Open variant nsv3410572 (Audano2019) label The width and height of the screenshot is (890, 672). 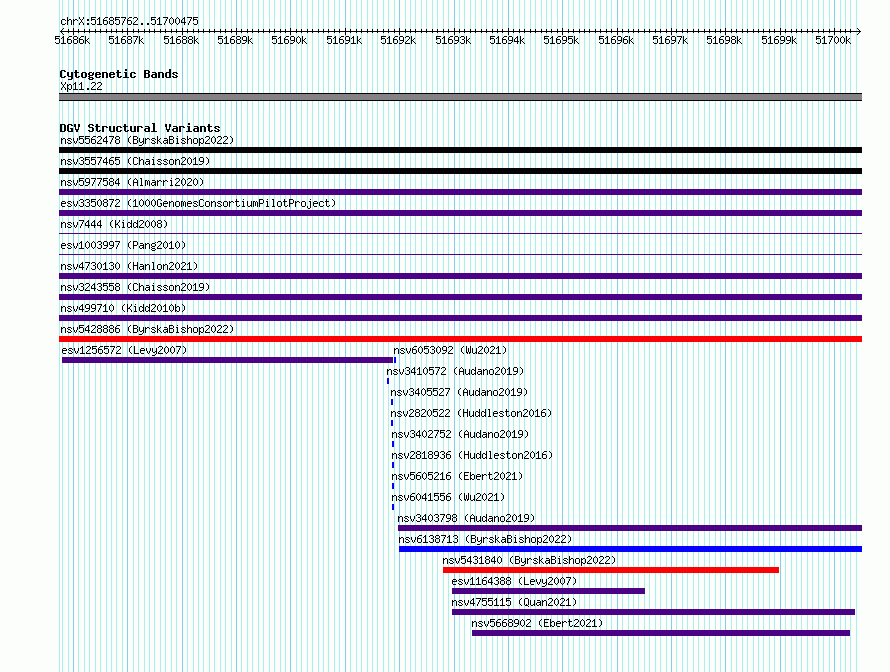click(455, 371)
